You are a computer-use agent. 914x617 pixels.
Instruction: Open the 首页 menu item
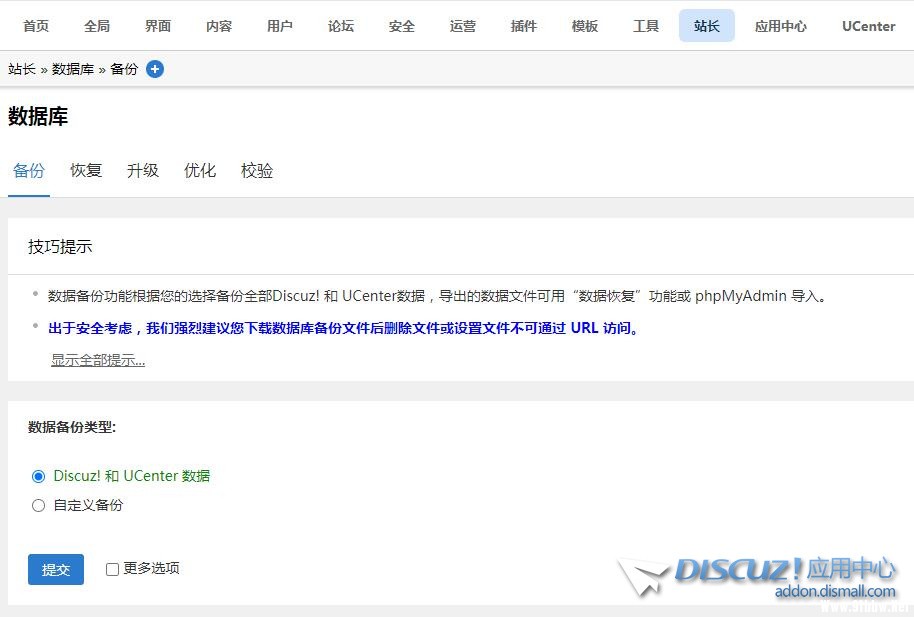(36, 26)
